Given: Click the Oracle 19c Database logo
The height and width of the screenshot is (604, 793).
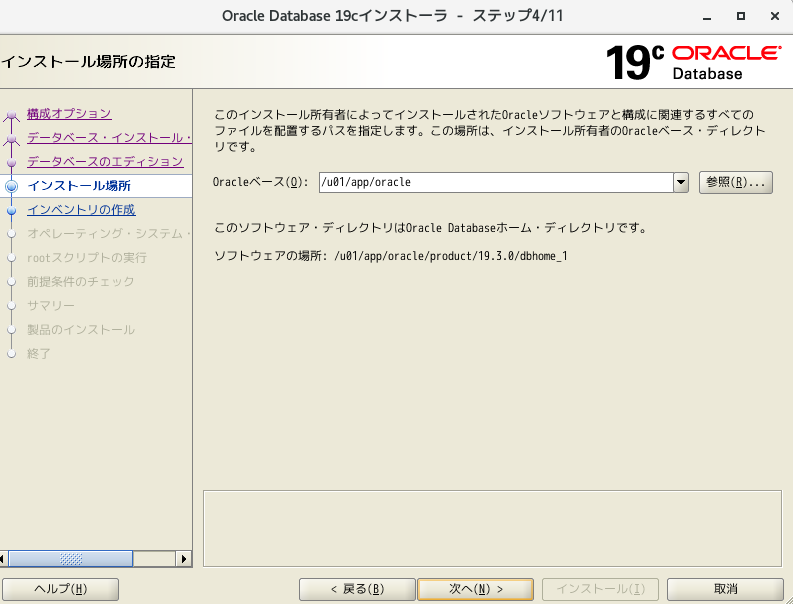Looking at the screenshot, I should (694, 63).
